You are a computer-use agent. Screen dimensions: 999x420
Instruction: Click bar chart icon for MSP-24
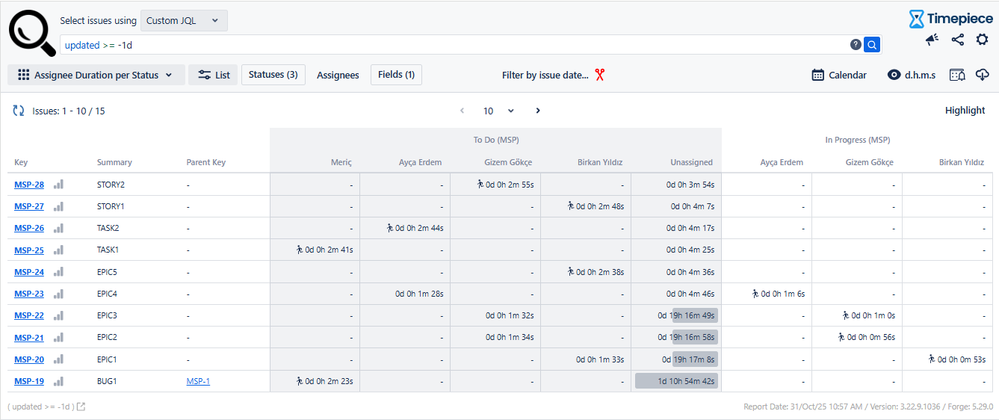[x=59, y=272]
